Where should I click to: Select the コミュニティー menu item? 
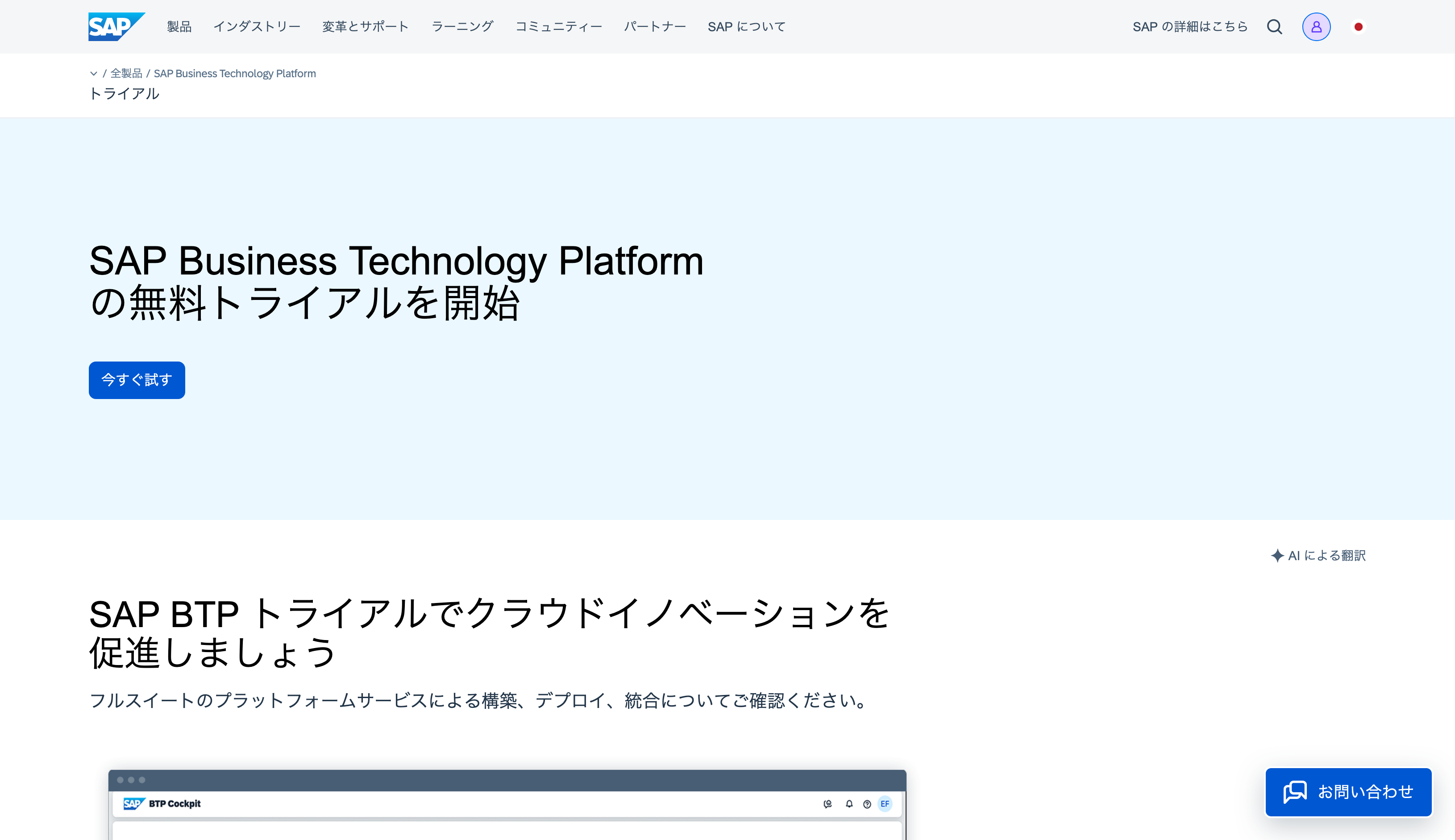558,26
